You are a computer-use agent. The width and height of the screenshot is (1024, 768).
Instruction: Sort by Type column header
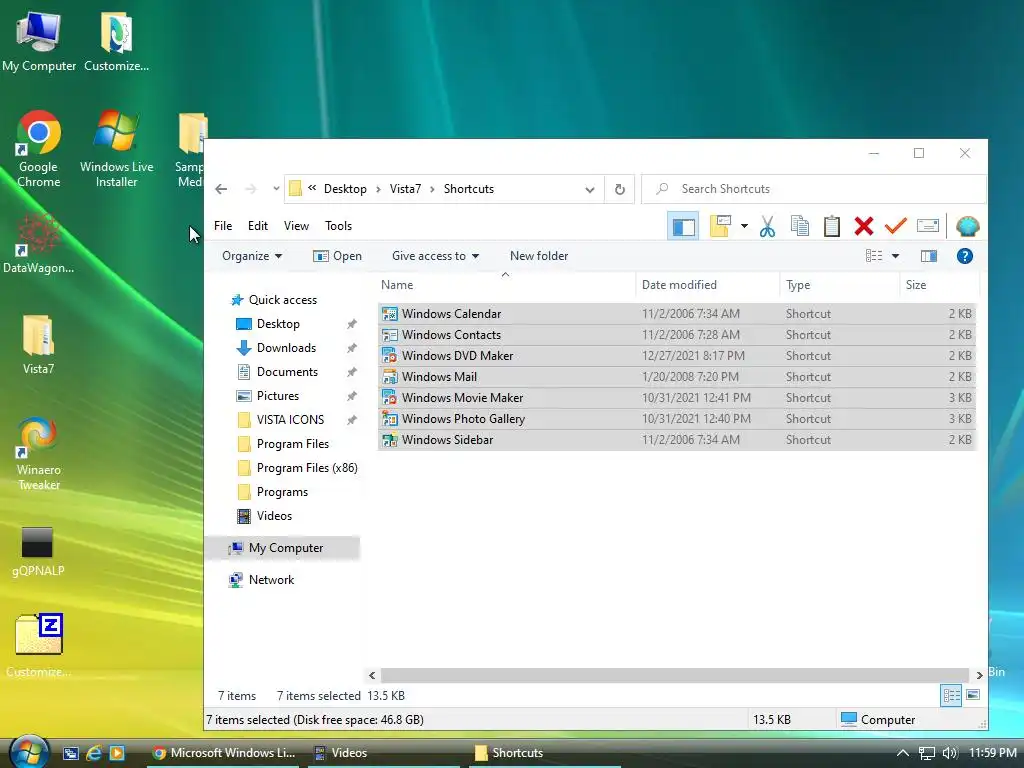[839, 285]
